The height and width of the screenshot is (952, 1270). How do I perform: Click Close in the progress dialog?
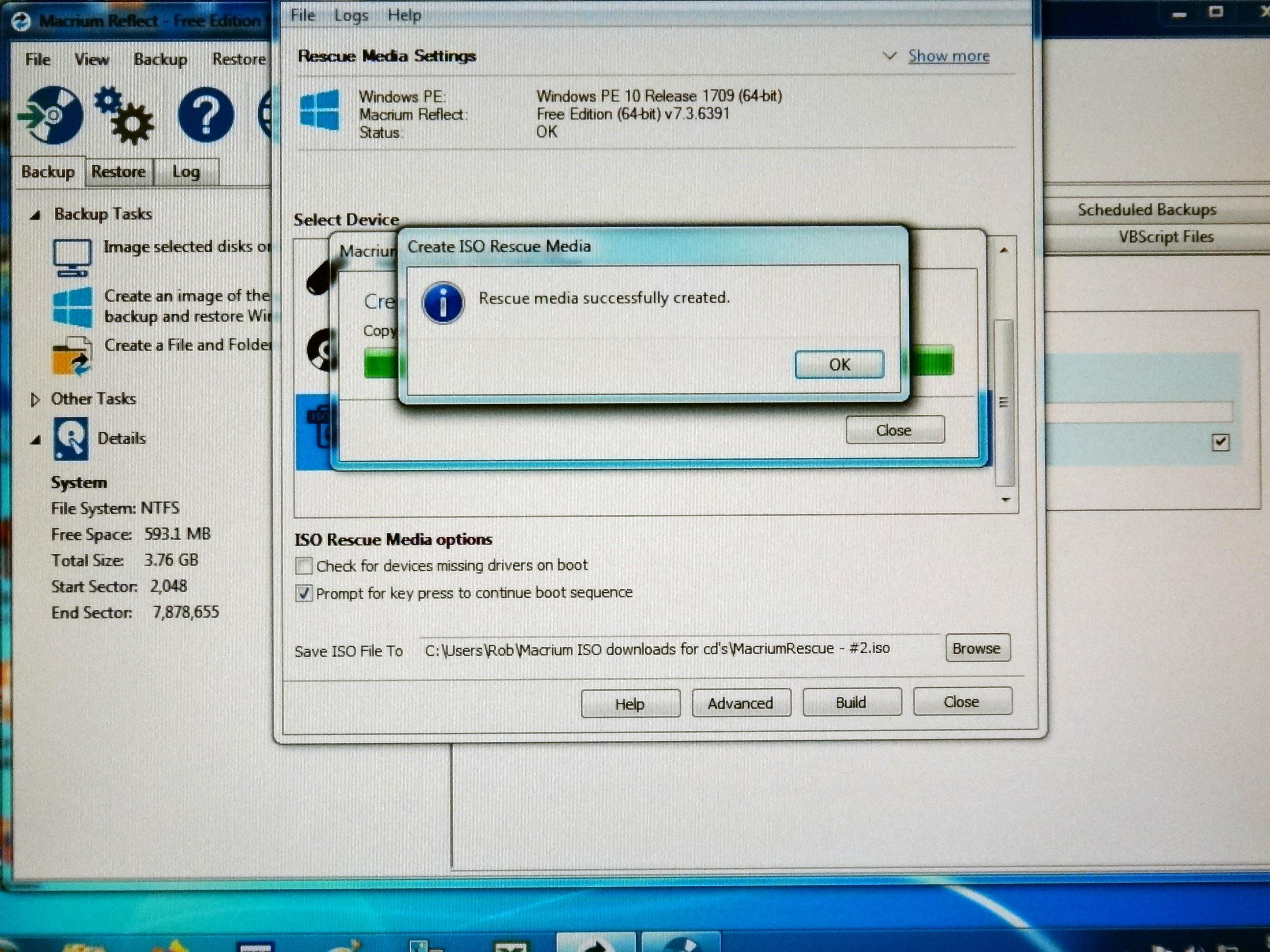coord(895,430)
